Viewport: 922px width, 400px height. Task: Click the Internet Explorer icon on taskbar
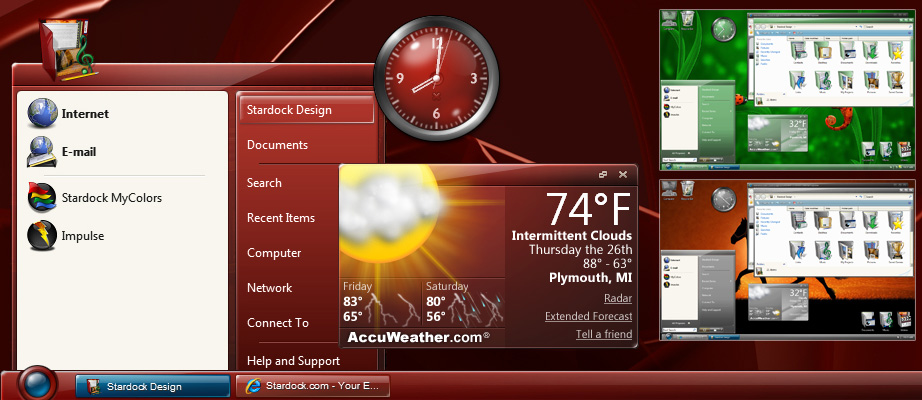253,386
